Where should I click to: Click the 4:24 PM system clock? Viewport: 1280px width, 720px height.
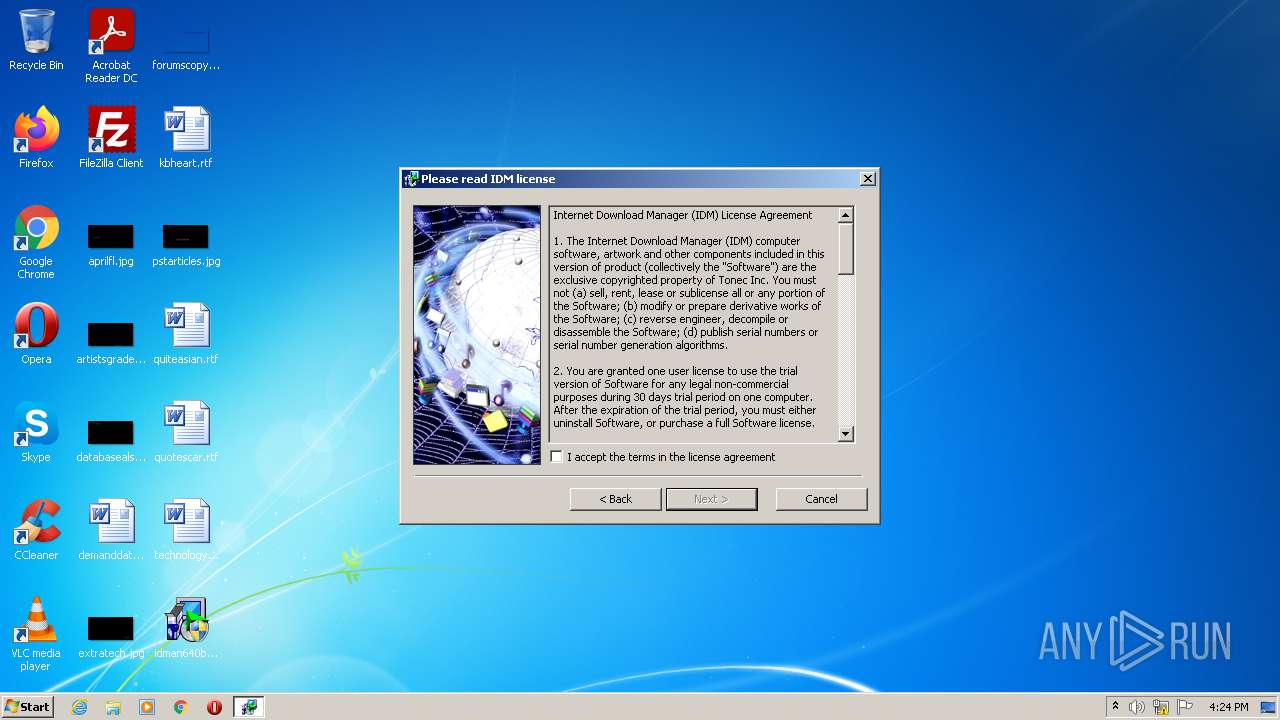pos(1228,707)
